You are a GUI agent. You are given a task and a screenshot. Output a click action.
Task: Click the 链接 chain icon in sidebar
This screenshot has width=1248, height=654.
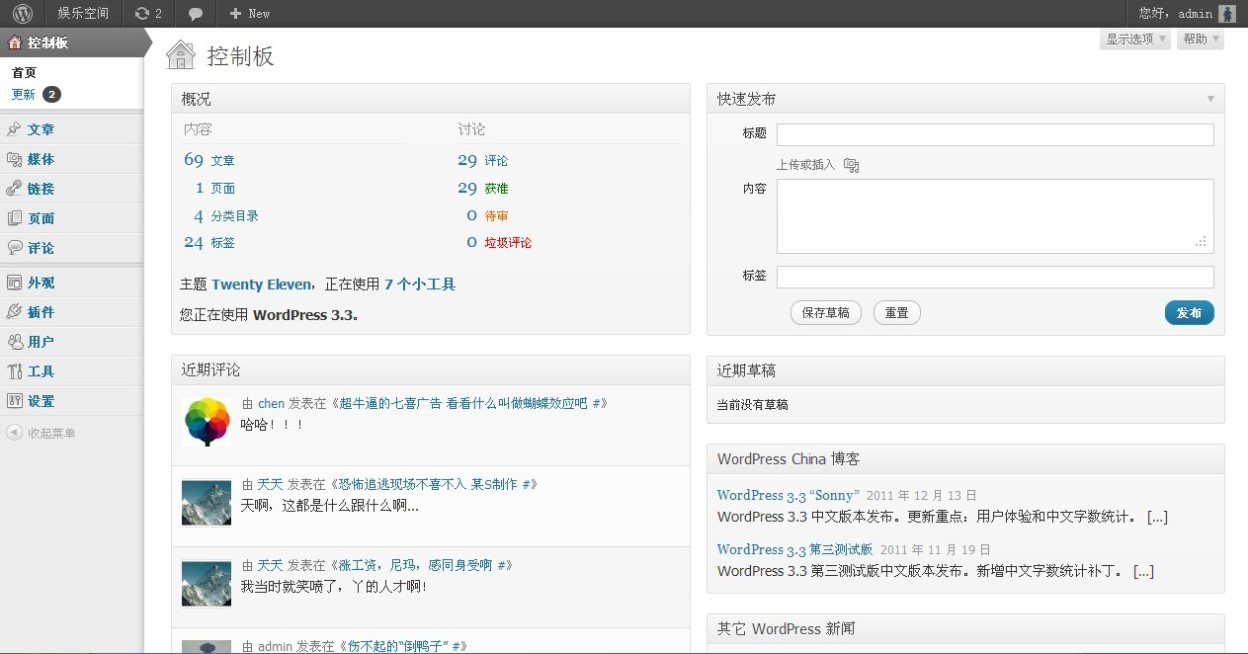click(14, 188)
